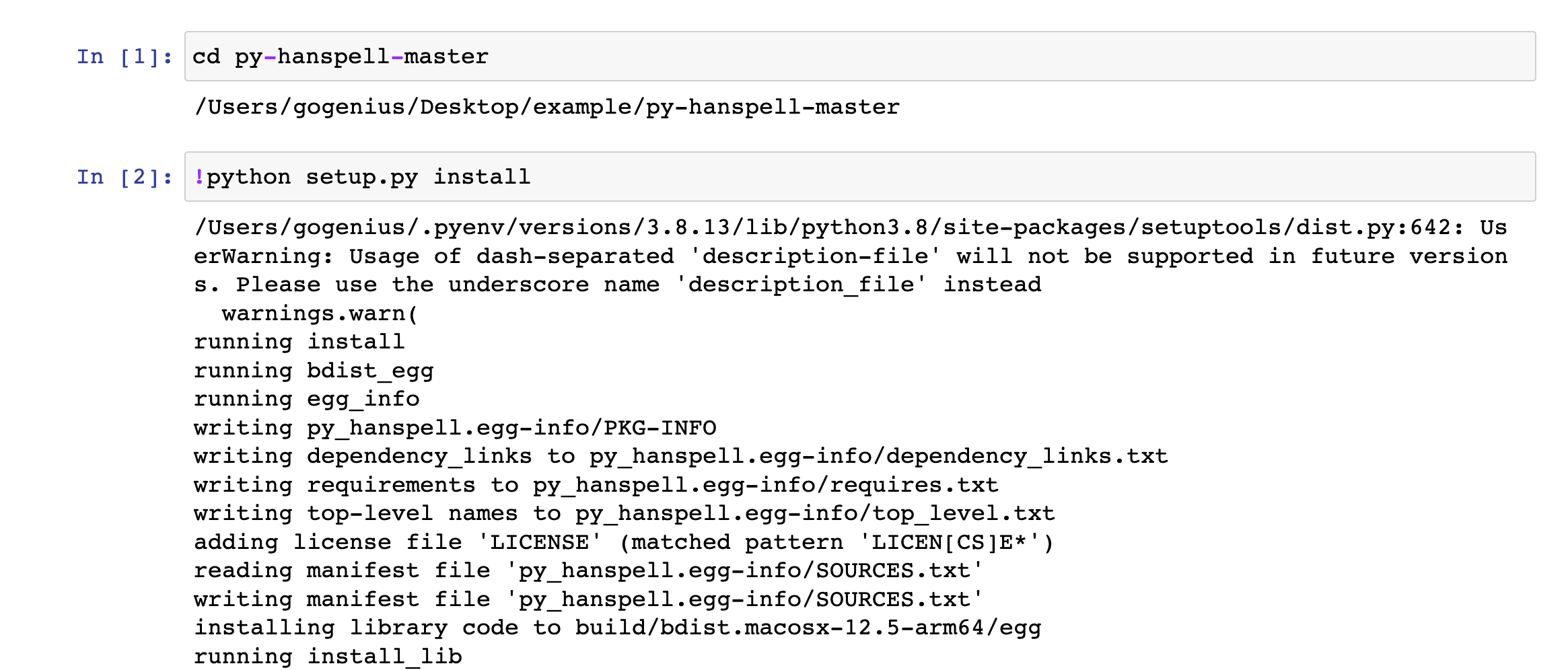Click the dist.py:642 warning path line
The width and height of the screenshot is (1568, 670).
(849, 227)
